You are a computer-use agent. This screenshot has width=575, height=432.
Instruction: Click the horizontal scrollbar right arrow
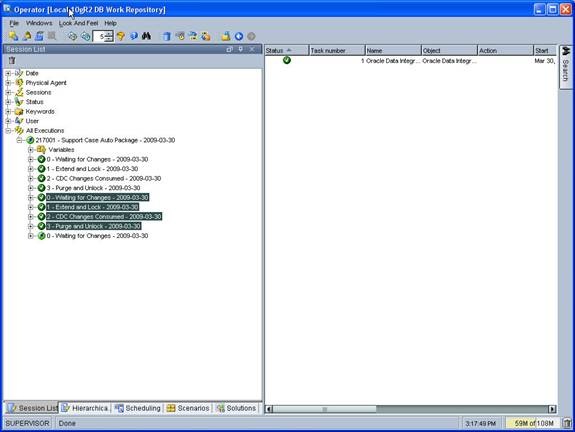[x=552, y=409]
